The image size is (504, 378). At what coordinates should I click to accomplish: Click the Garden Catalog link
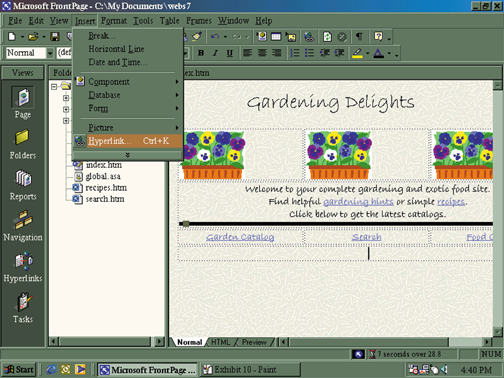pos(240,237)
